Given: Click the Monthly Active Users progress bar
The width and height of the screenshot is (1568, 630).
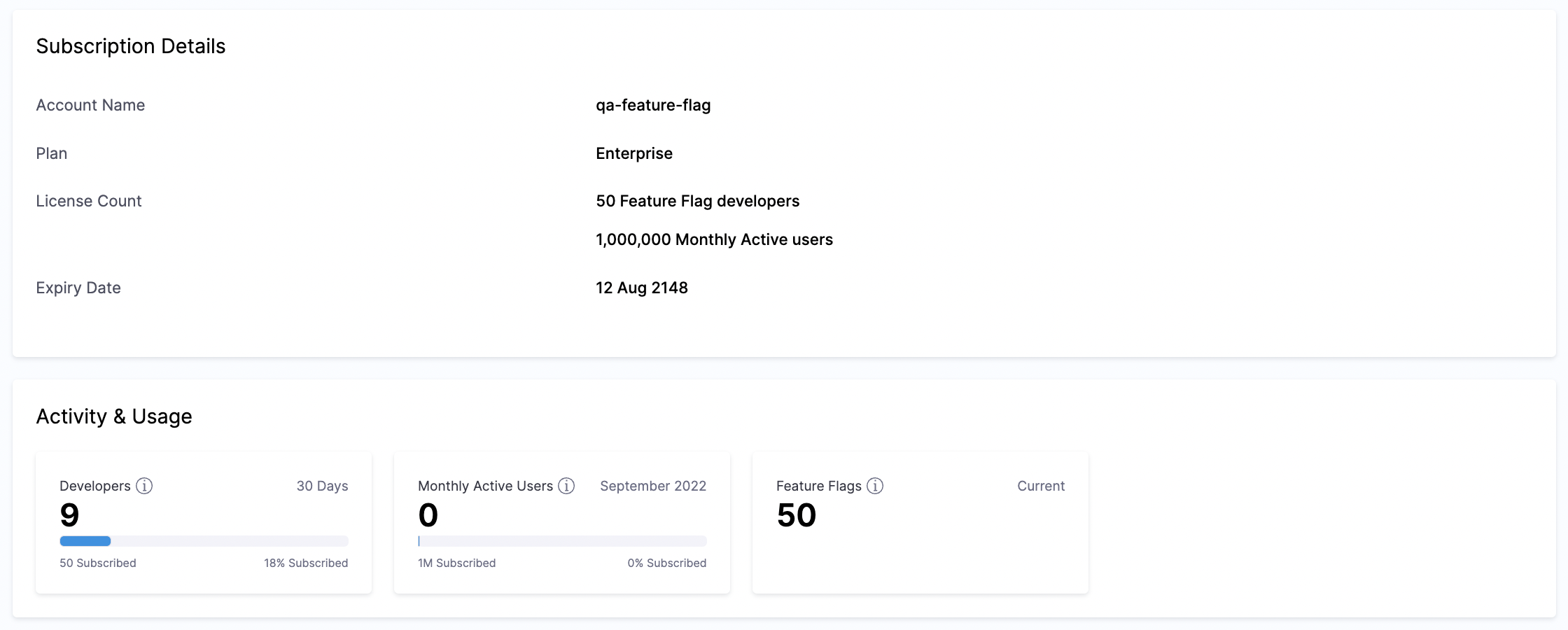Looking at the screenshot, I should click(x=562, y=541).
